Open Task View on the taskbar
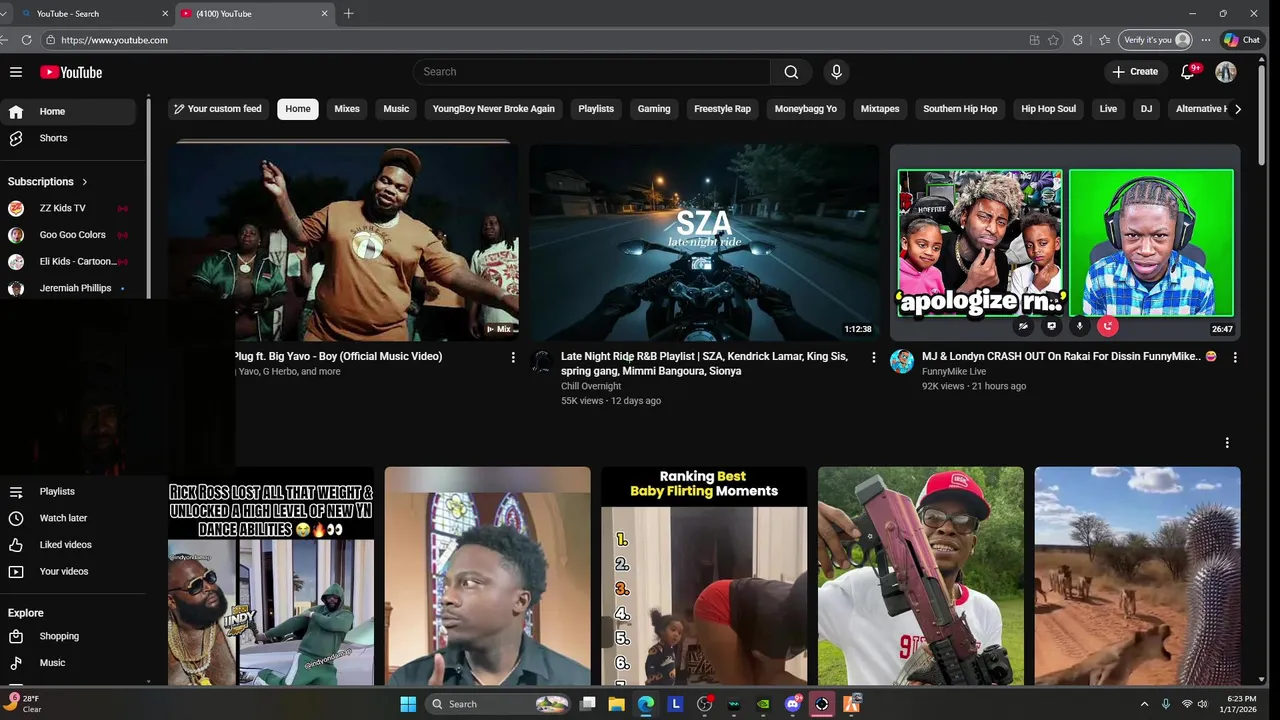Screen dimensions: 1280x720 (588, 704)
